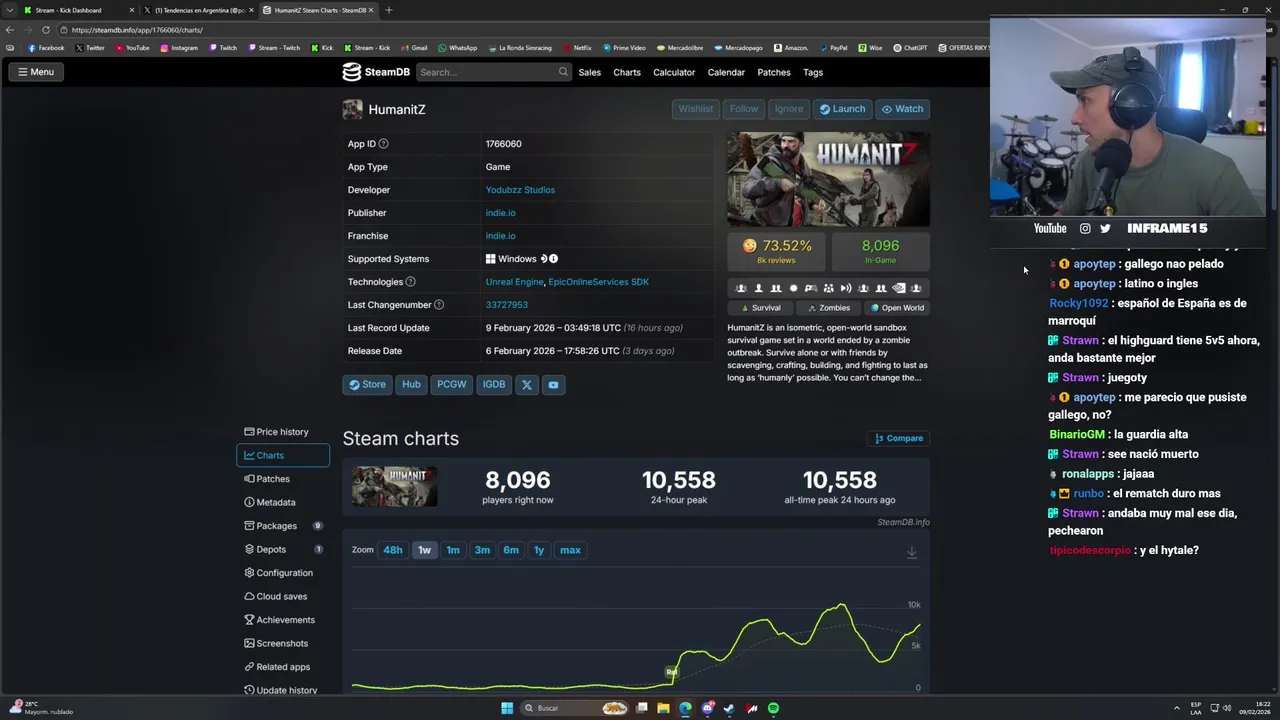
Task: Click the Last Changenumber help icon
Action: click(x=438, y=305)
